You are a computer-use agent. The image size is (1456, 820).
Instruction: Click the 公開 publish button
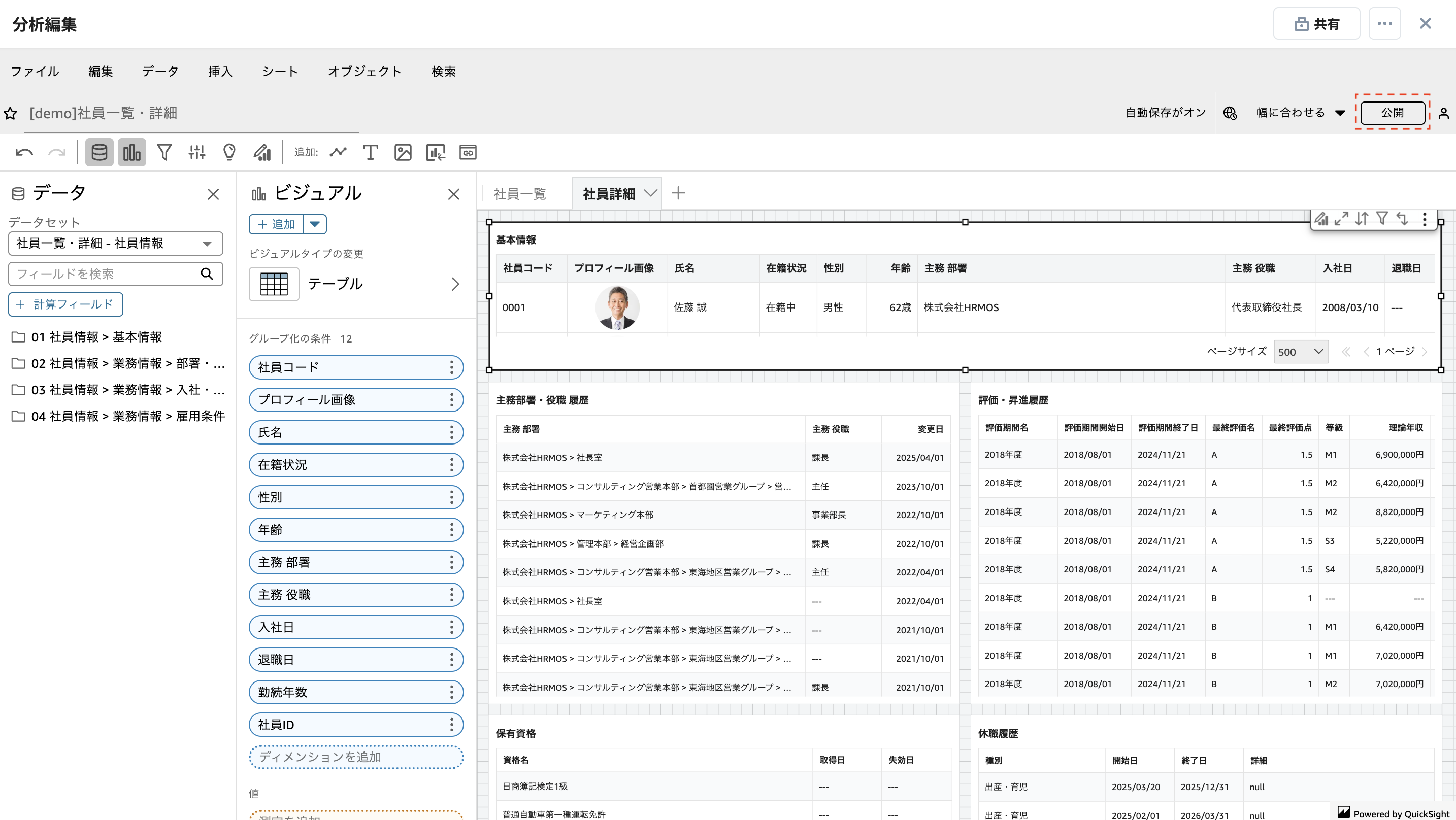tap(1392, 113)
